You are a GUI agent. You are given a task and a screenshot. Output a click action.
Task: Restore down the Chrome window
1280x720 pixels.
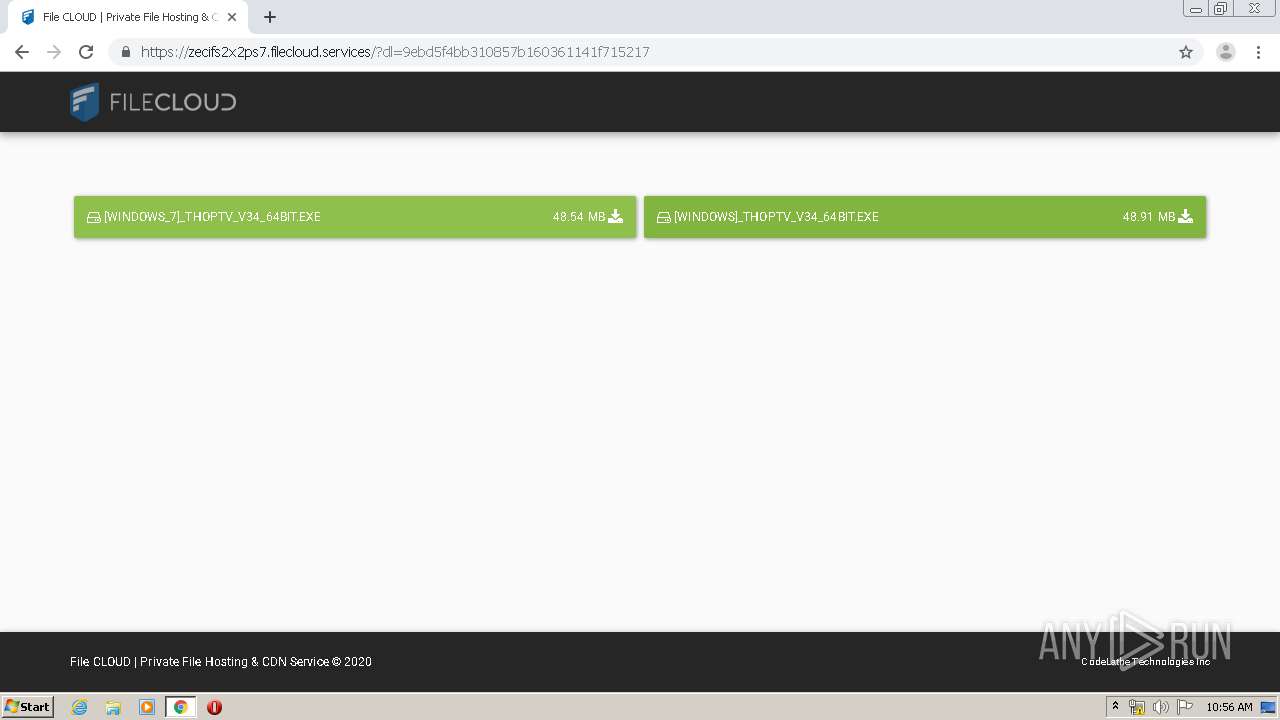[x=1221, y=9]
